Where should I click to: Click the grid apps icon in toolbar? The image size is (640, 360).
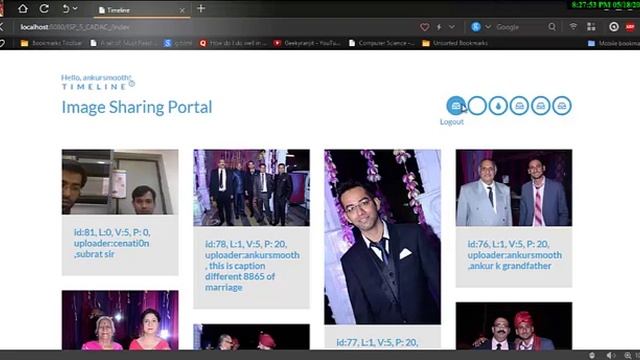pos(591,27)
